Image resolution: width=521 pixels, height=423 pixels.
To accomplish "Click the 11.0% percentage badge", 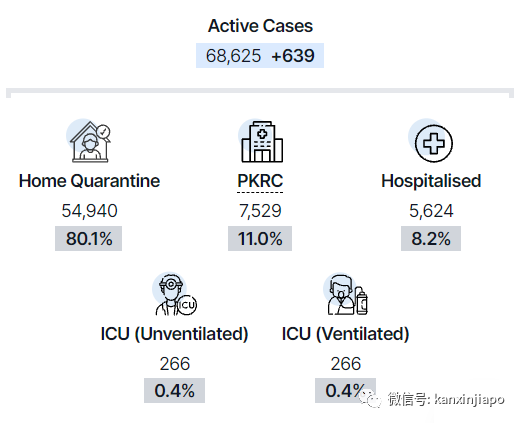I will click(x=260, y=239).
